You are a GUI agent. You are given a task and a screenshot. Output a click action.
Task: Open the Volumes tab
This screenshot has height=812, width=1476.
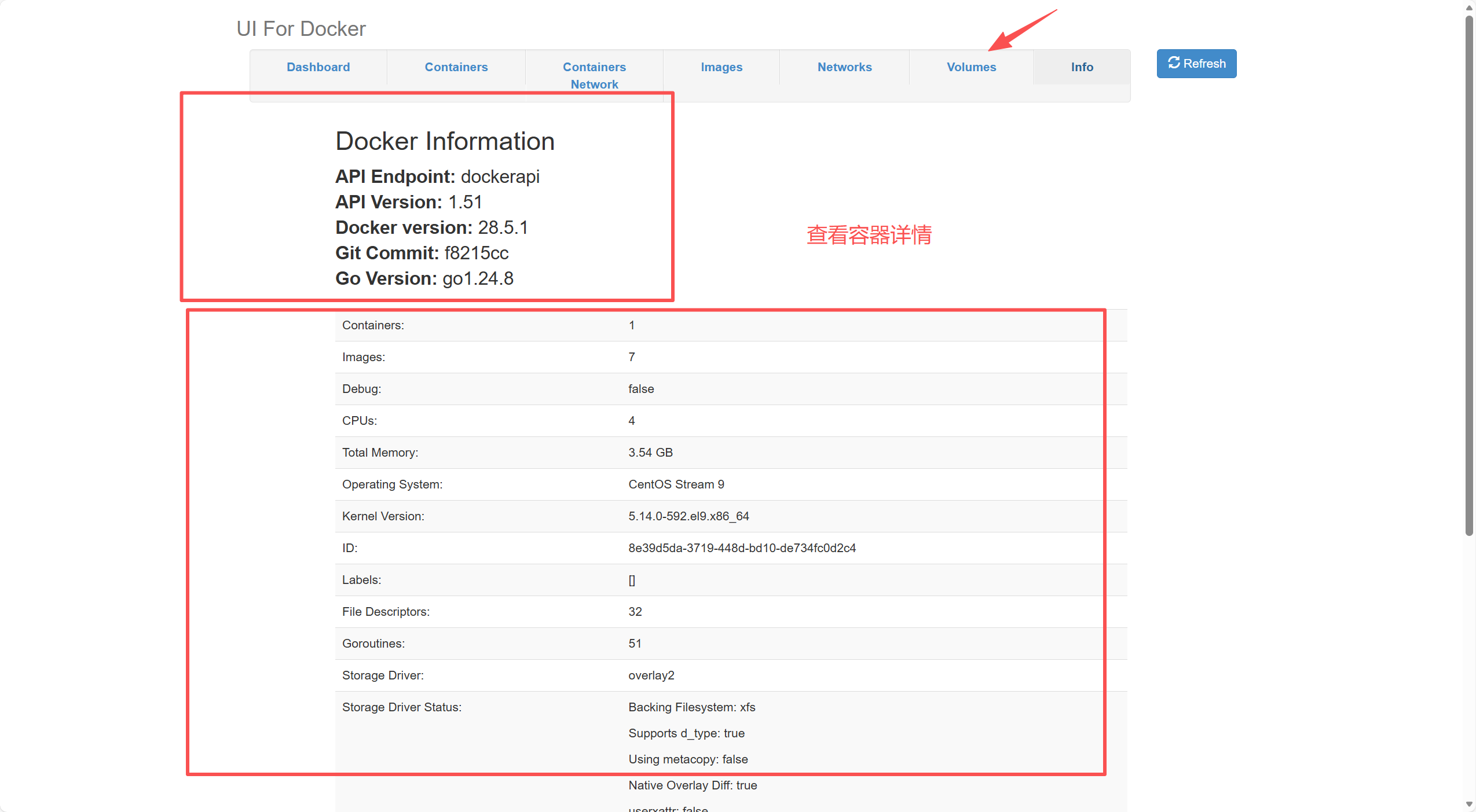[x=971, y=67]
